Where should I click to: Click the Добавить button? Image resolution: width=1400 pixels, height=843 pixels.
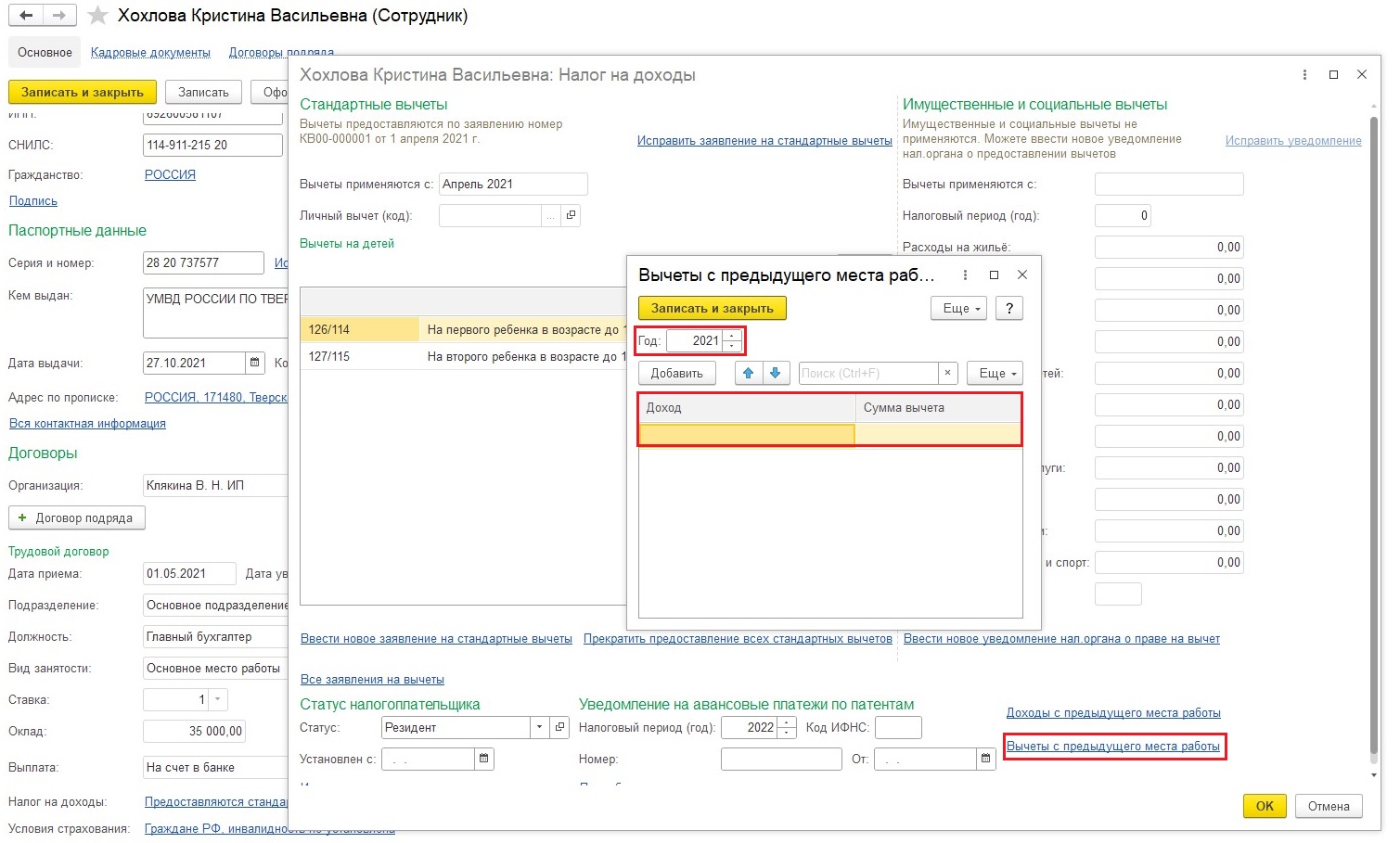click(677, 373)
